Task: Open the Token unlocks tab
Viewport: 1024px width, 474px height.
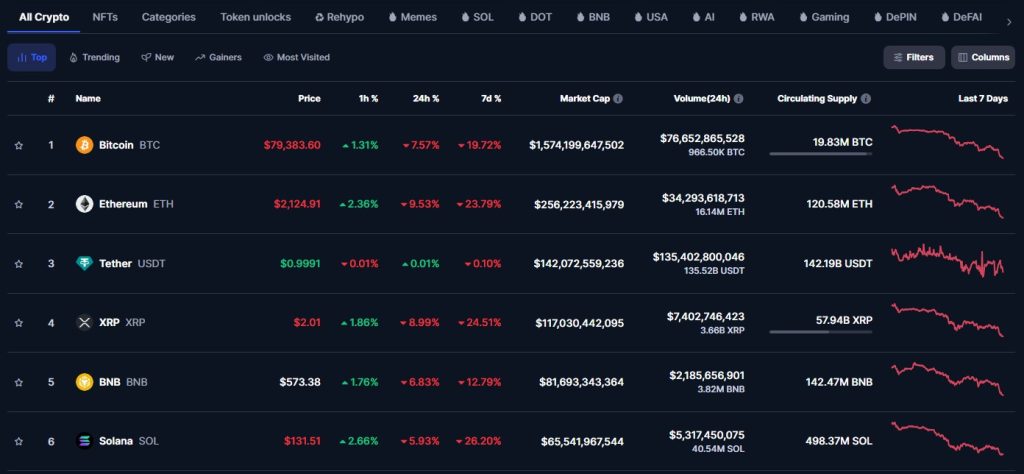Action: 255,17
